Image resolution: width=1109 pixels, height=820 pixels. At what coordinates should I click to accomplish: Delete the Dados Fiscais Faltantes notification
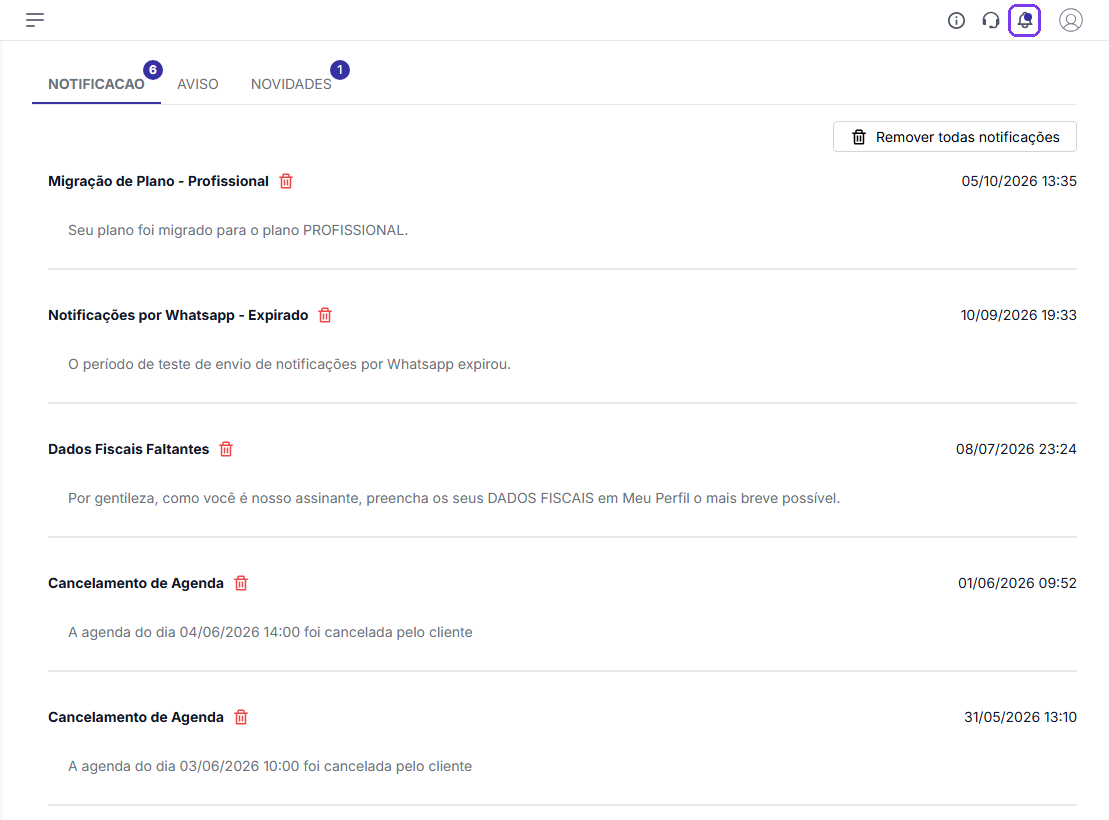click(x=226, y=449)
